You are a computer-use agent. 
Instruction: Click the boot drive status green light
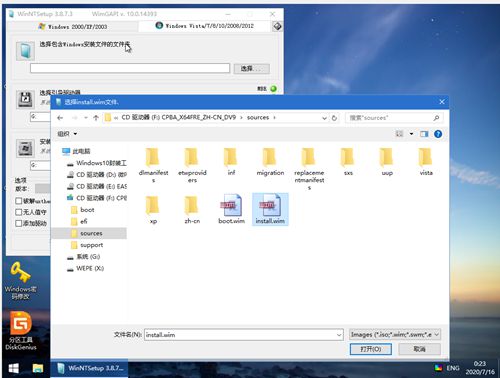273,89
